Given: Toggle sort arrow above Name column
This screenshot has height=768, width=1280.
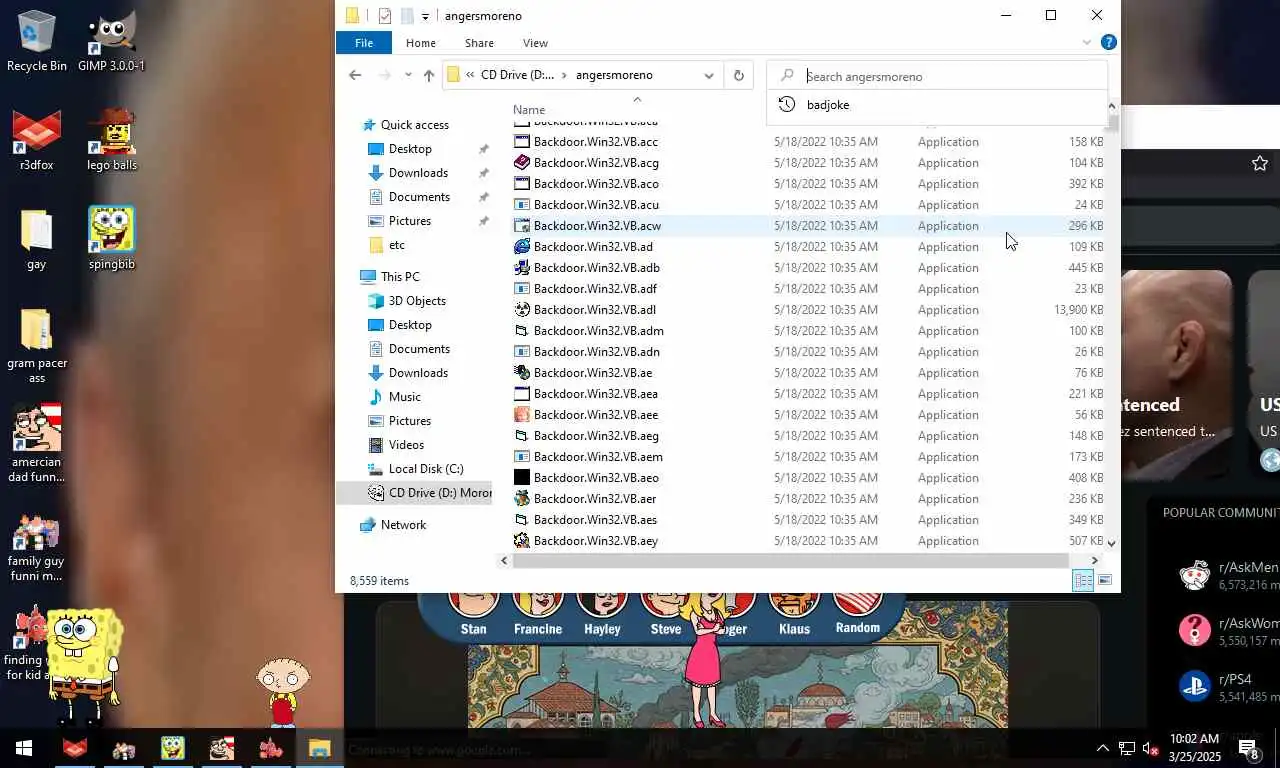Looking at the screenshot, I should click(637, 99).
